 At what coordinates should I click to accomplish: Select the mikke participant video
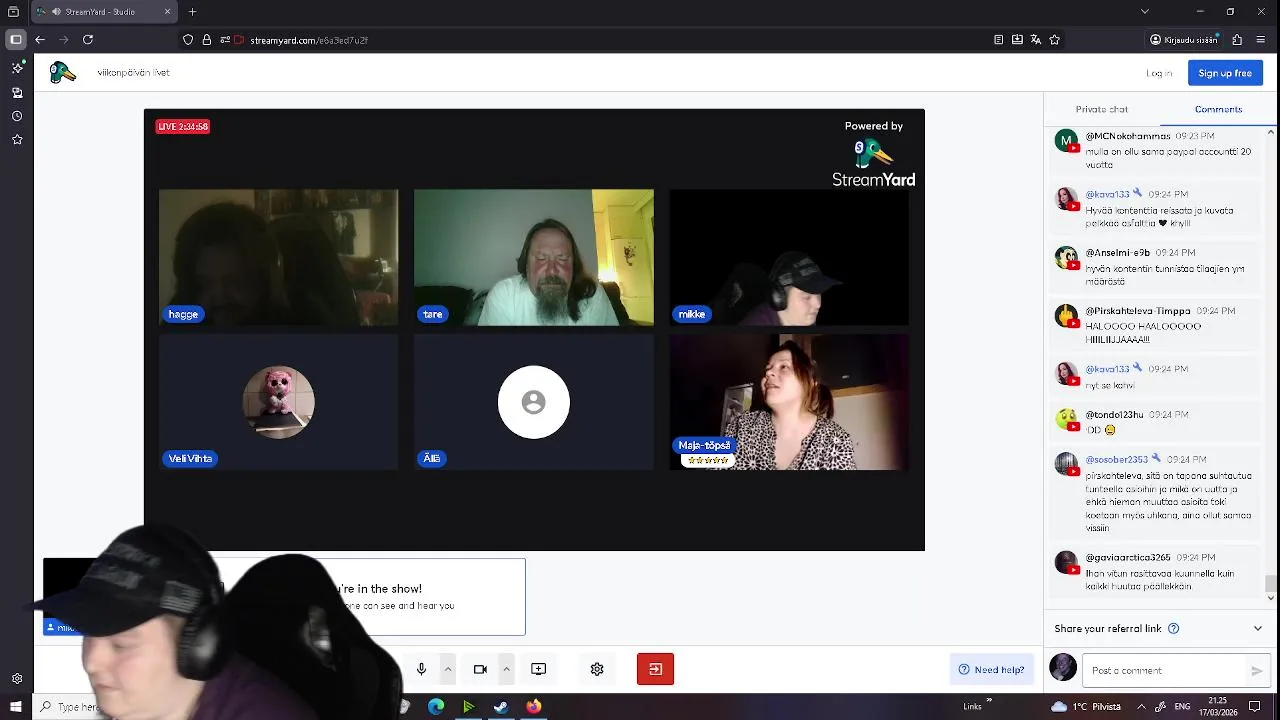click(789, 257)
